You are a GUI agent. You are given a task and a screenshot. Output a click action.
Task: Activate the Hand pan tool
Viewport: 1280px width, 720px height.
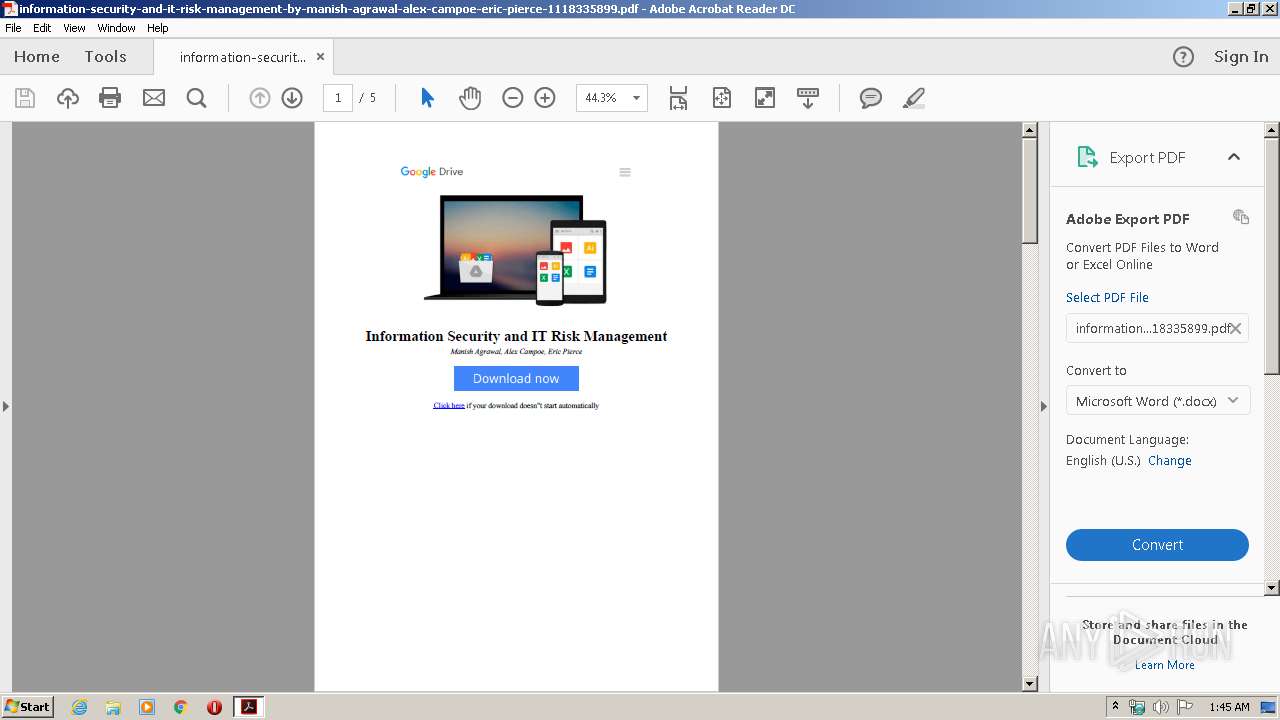[x=470, y=98]
